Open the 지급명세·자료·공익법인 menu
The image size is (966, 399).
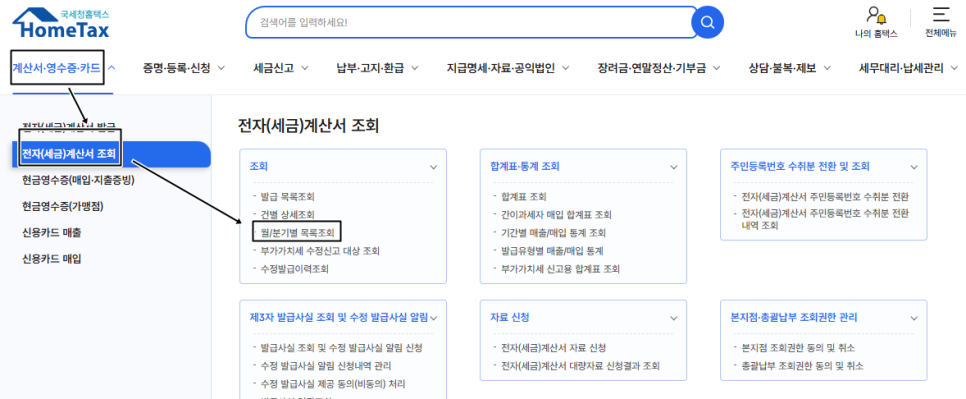[508, 68]
